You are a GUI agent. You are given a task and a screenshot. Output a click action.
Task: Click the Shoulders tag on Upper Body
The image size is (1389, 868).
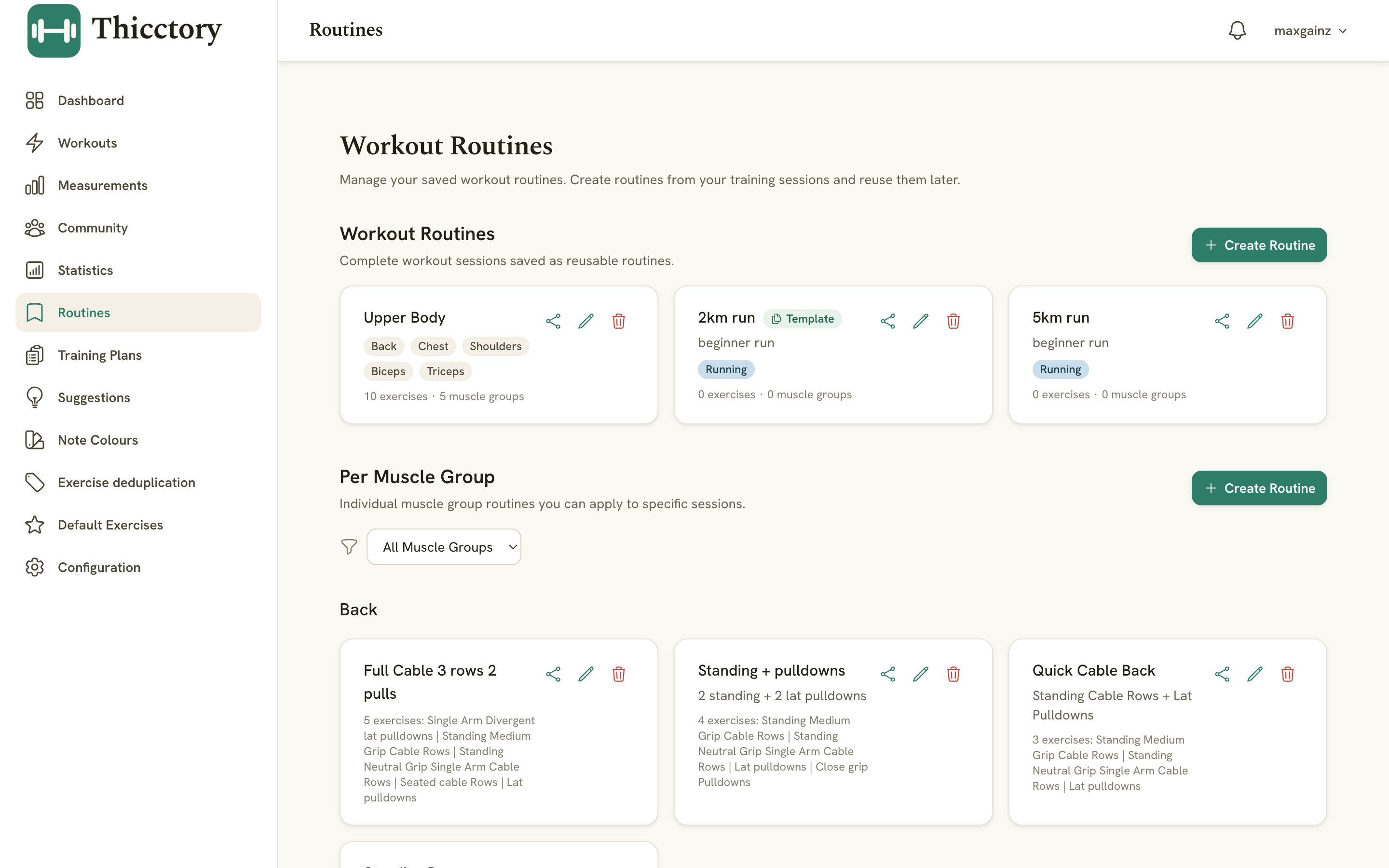[x=495, y=346]
